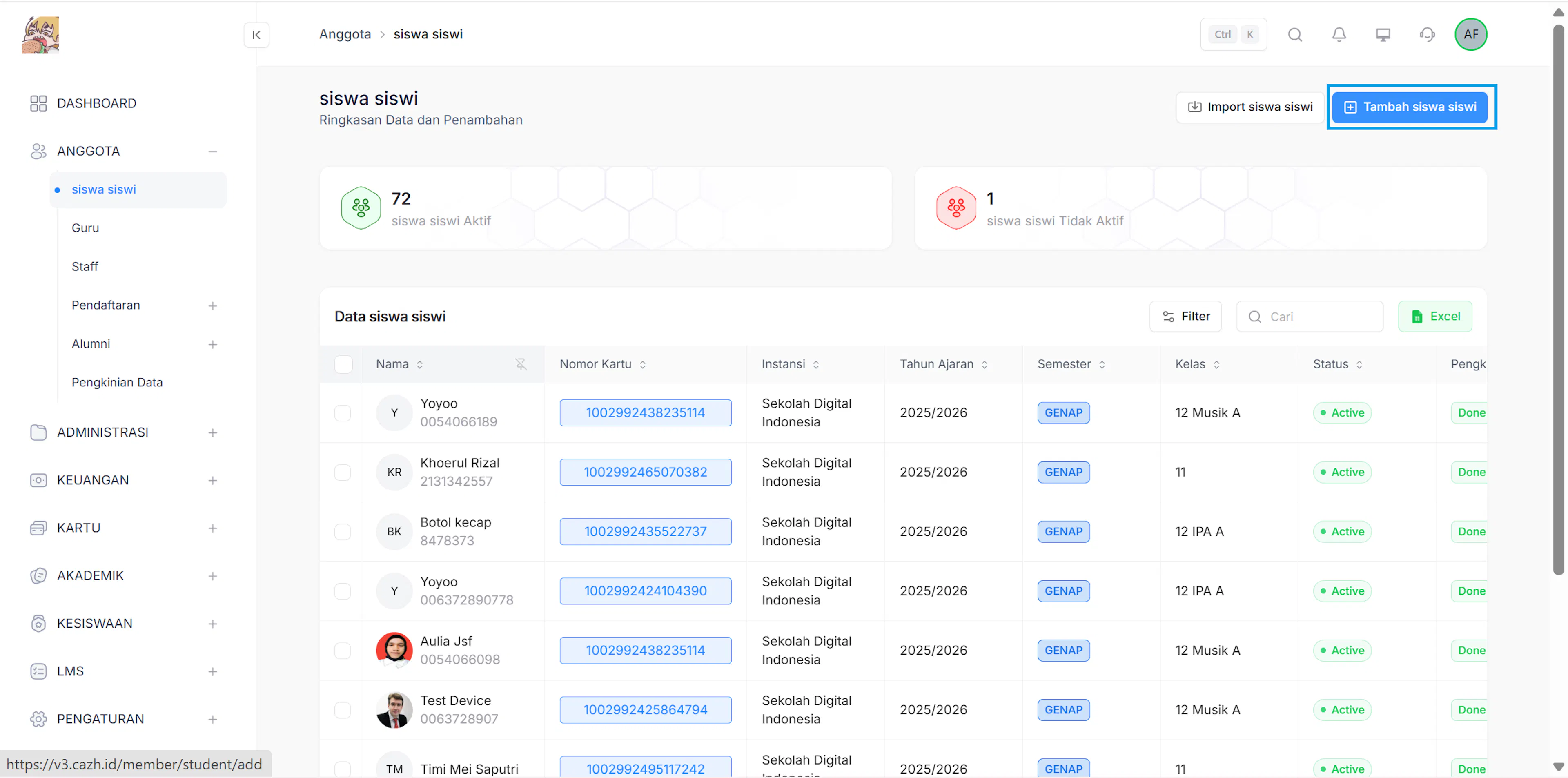Click Tambah siswa siswi button
1568x778 pixels.
point(1409,107)
